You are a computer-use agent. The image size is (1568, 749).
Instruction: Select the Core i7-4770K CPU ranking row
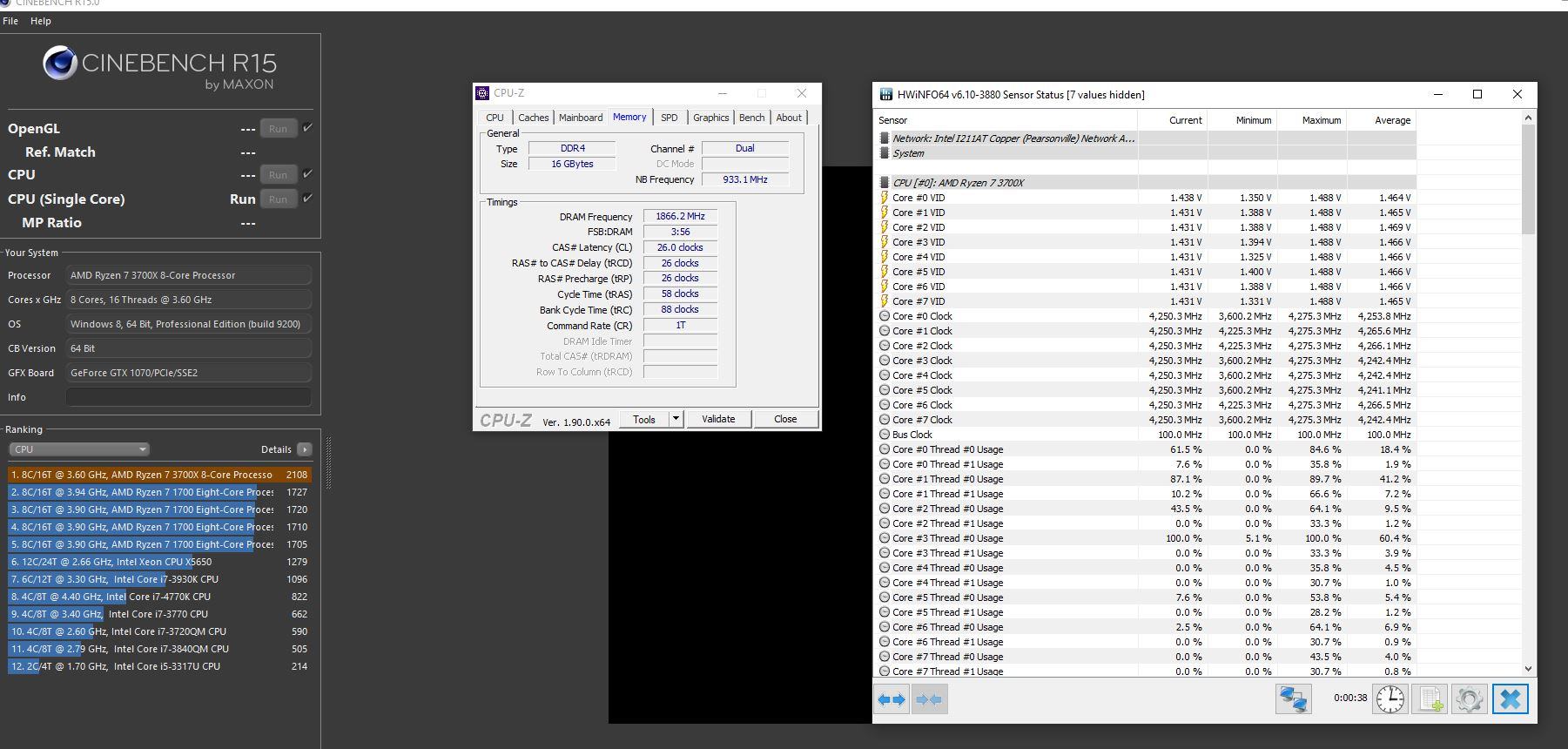(159, 597)
